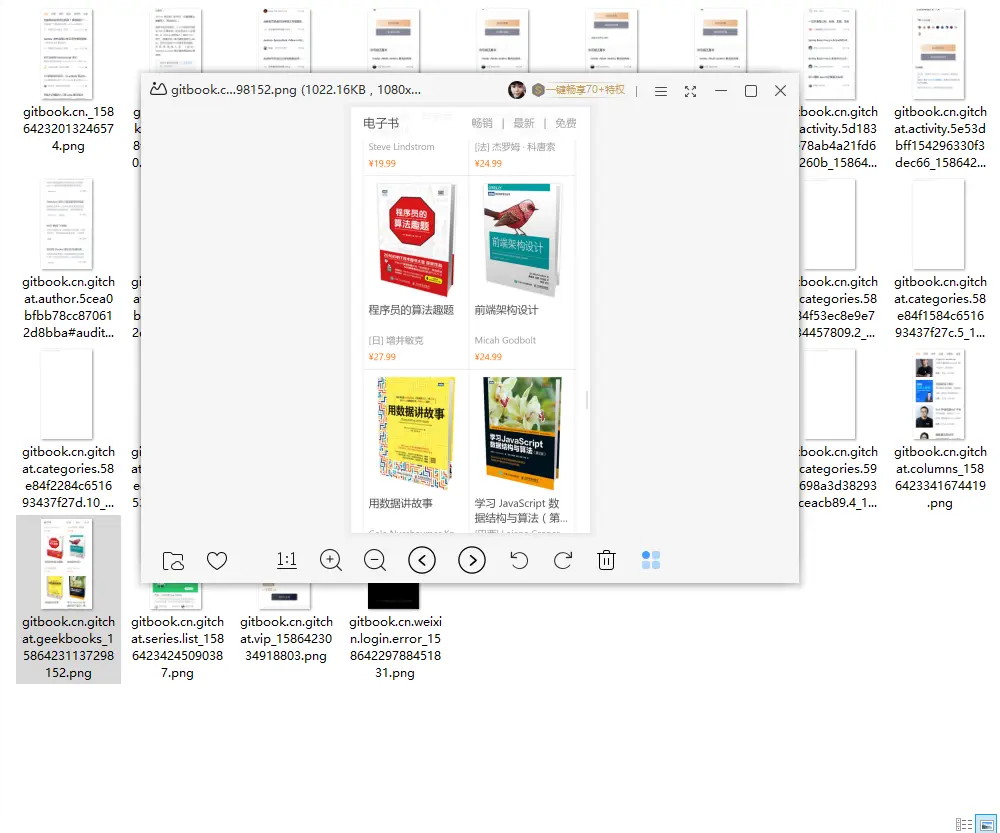Viewport: 1000px width, 833px height.
Task: Select gitbook.cn.gitchat.author.5cea0 file in explorer
Action: click(x=68, y=307)
